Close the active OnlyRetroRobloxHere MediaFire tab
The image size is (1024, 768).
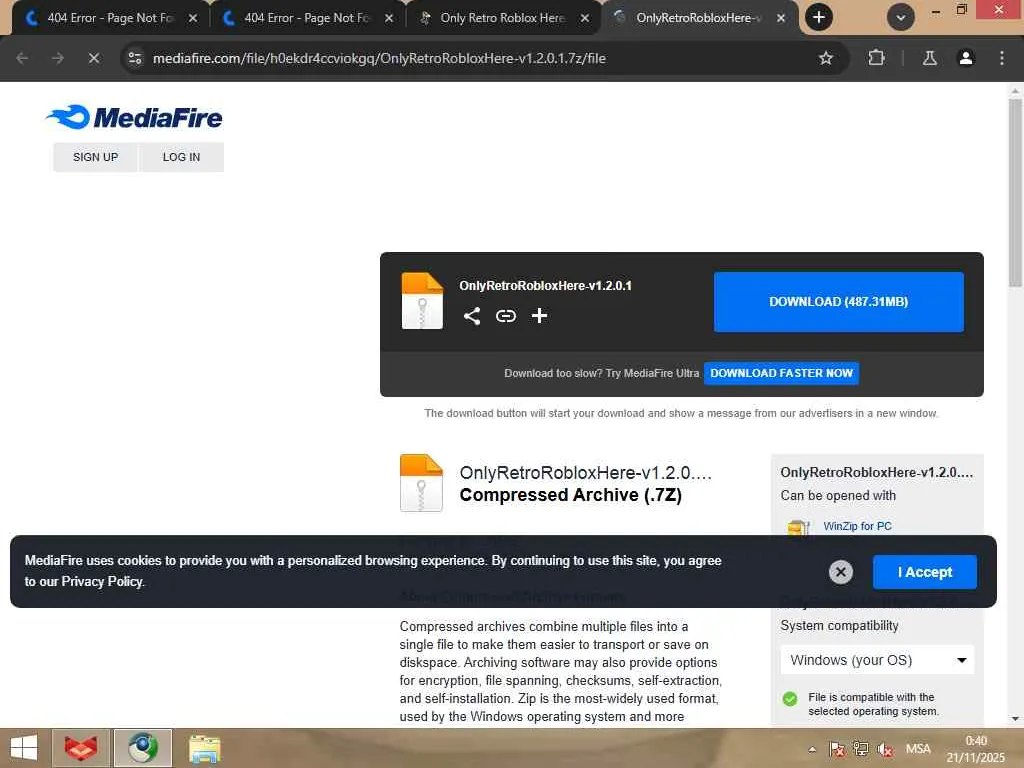coord(781,18)
